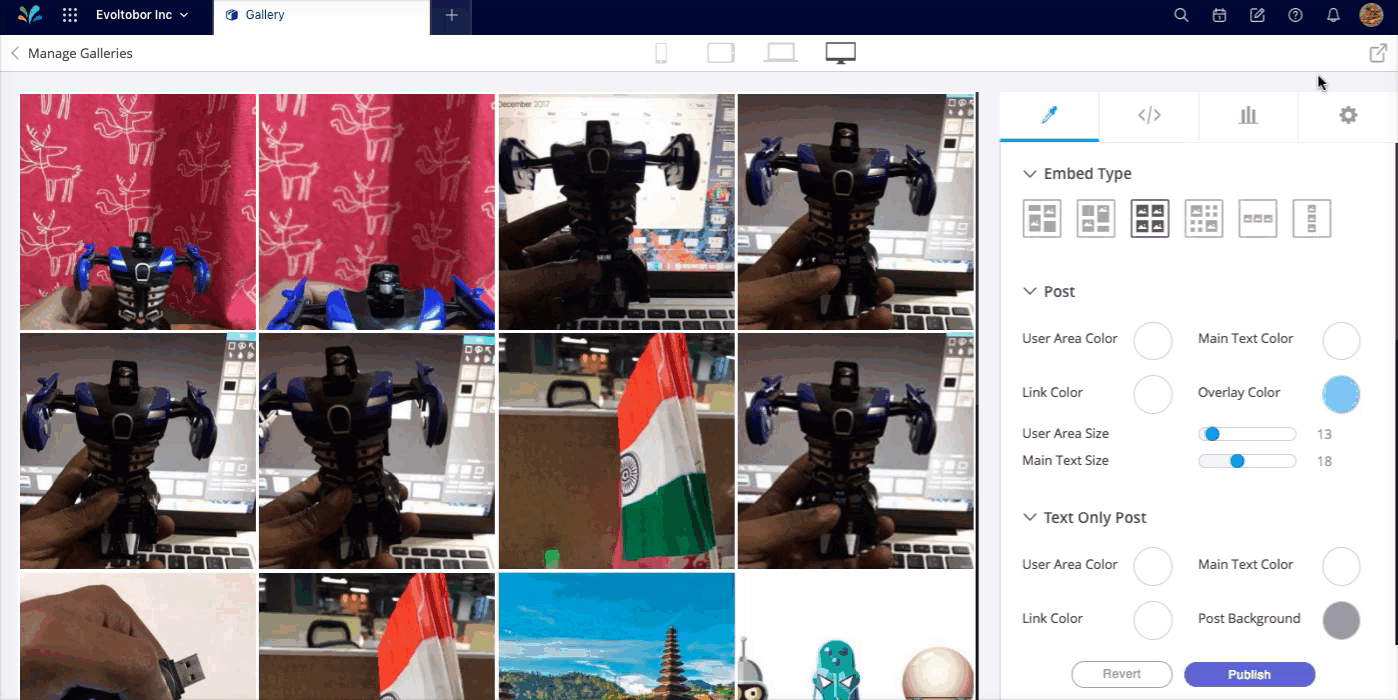Switch preview to desktop monitor view
The width and height of the screenshot is (1398, 700).
coord(840,53)
